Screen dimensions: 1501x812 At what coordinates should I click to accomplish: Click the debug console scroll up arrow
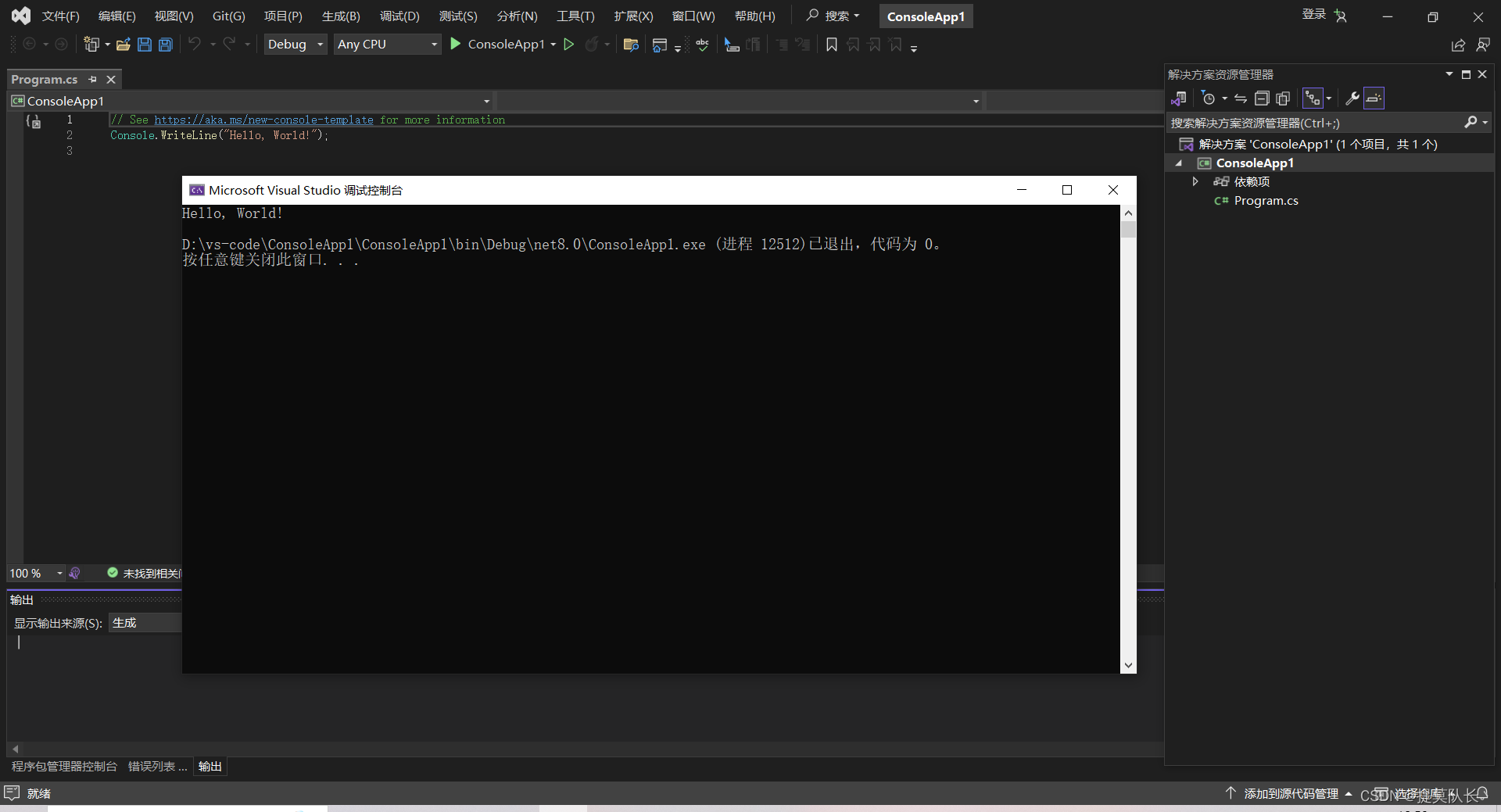pos(1128,213)
